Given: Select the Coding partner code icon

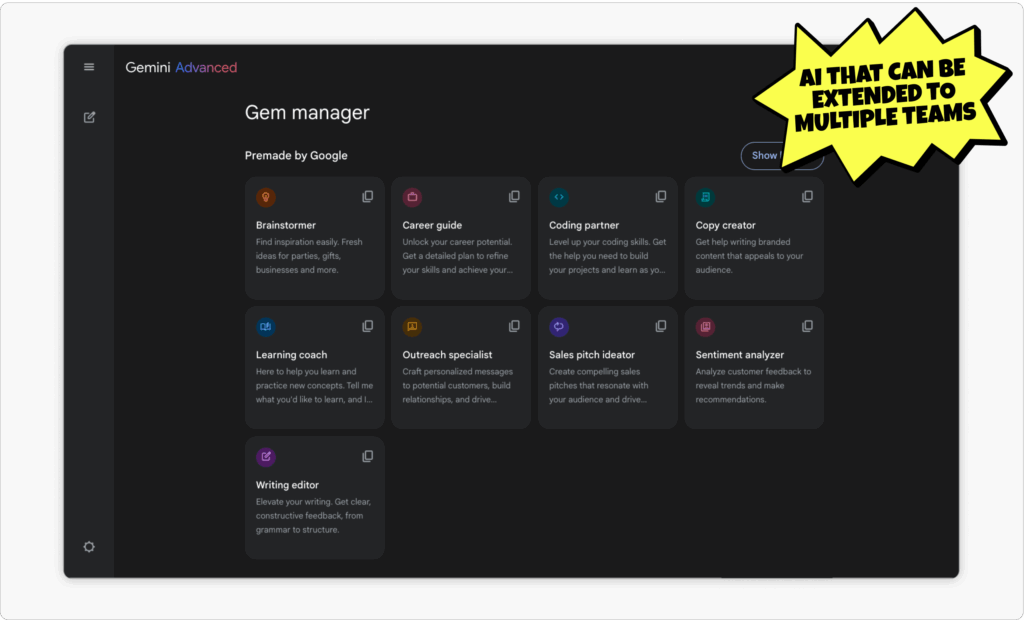Looking at the screenshot, I should pyautogui.click(x=558, y=196).
